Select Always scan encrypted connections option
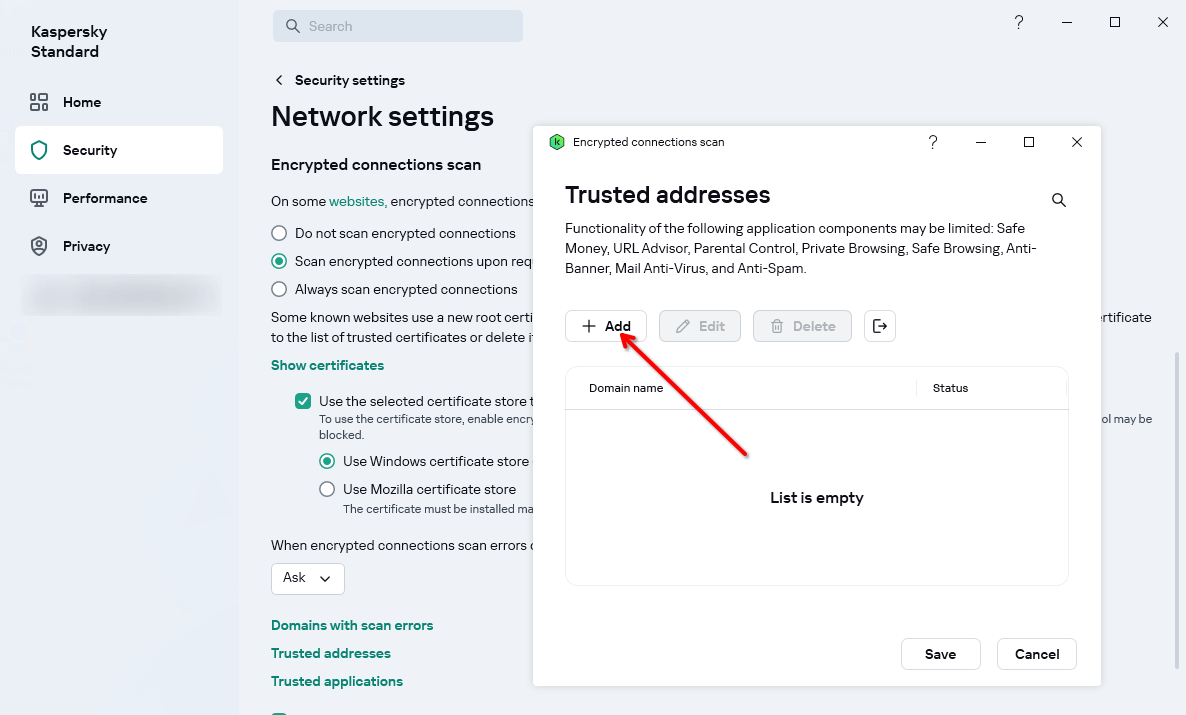Viewport: 1186px width, 715px height. click(280, 289)
